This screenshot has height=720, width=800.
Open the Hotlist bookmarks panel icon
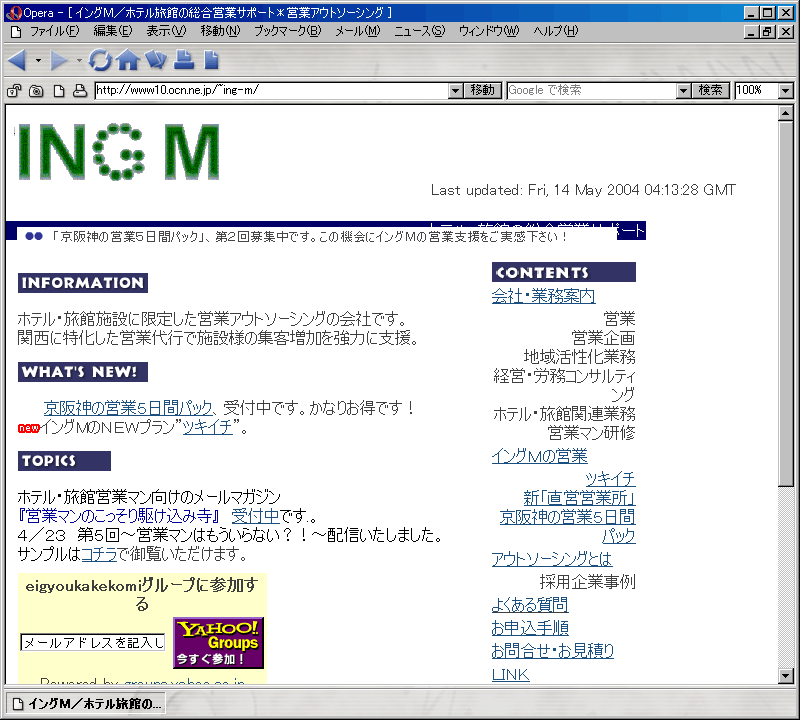(156, 60)
